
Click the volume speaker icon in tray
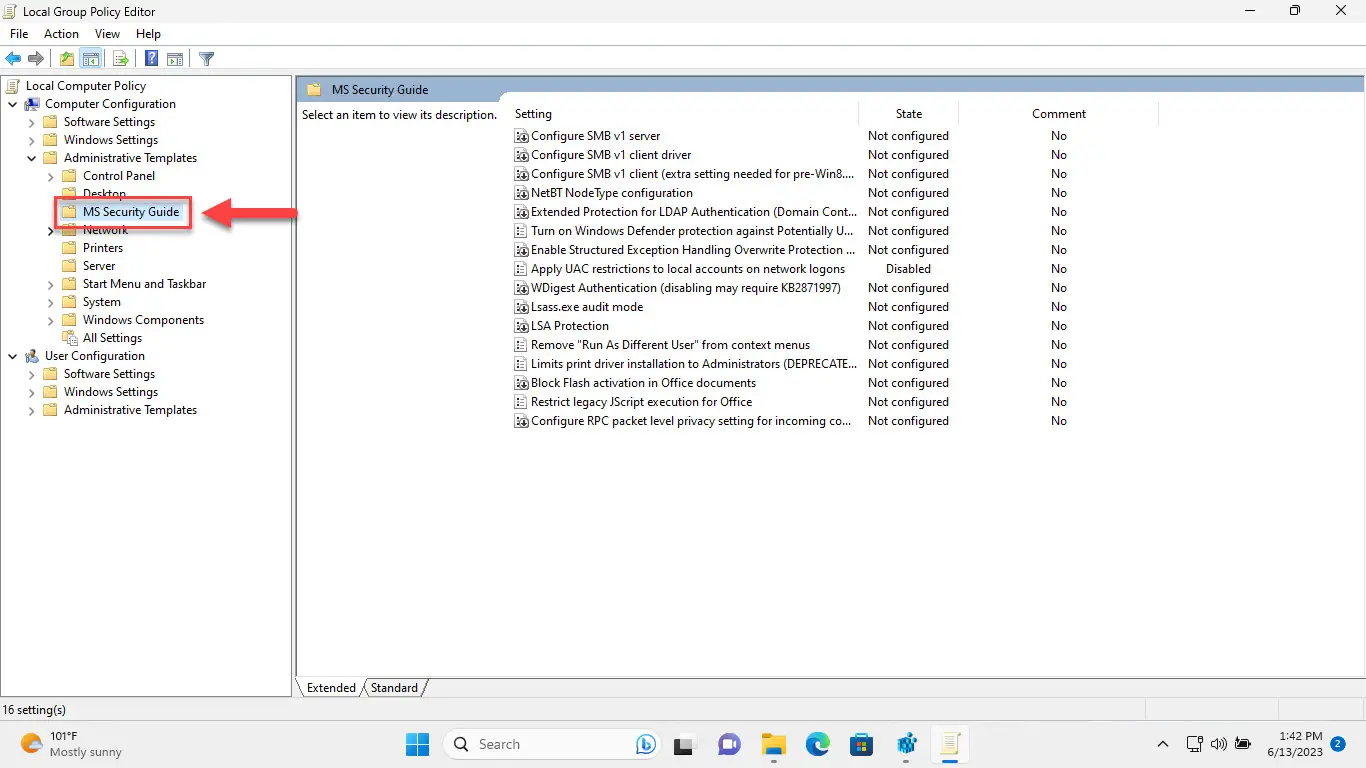[x=1218, y=744]
